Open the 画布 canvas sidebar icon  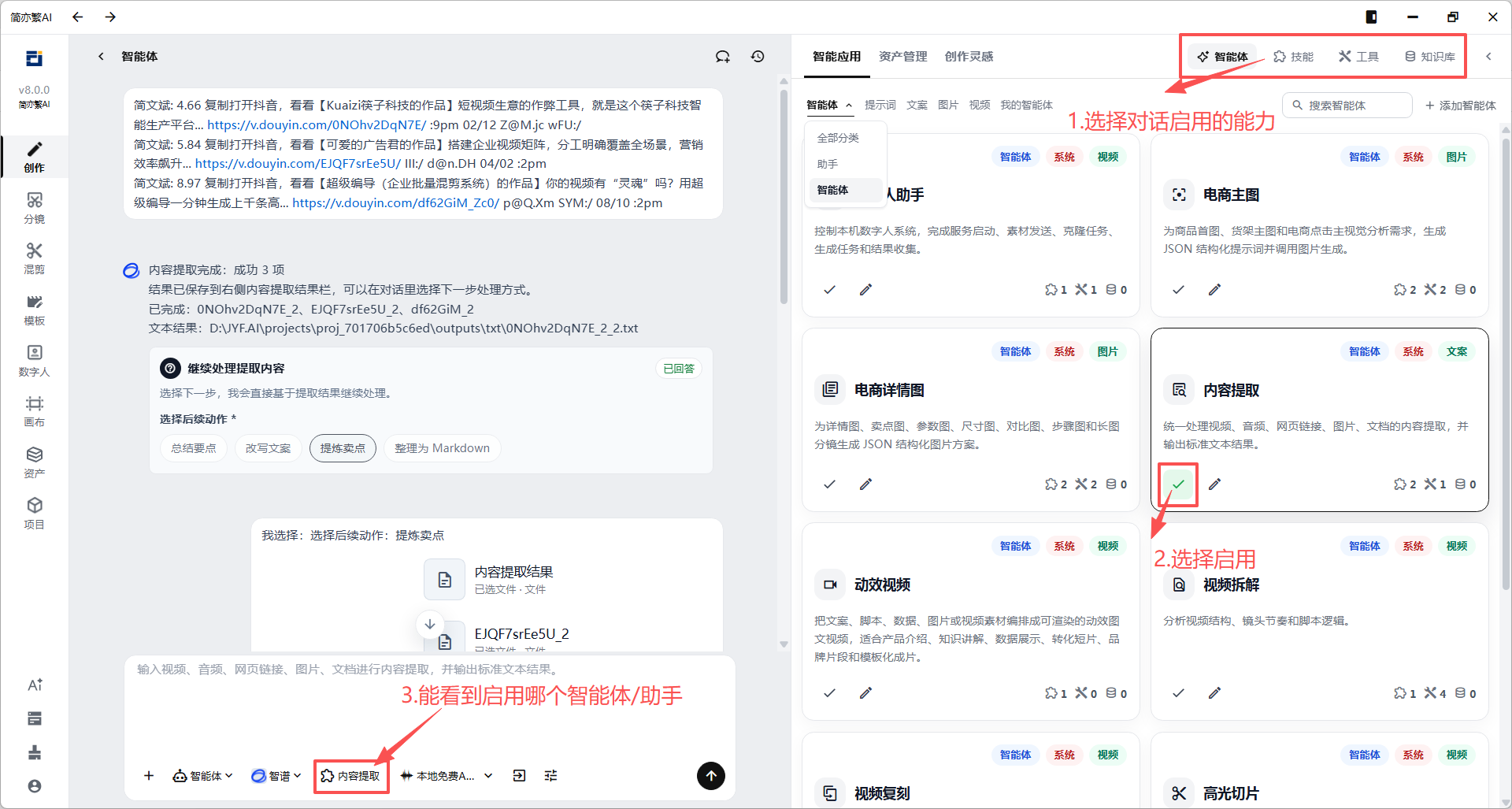(x=34, y=411)
